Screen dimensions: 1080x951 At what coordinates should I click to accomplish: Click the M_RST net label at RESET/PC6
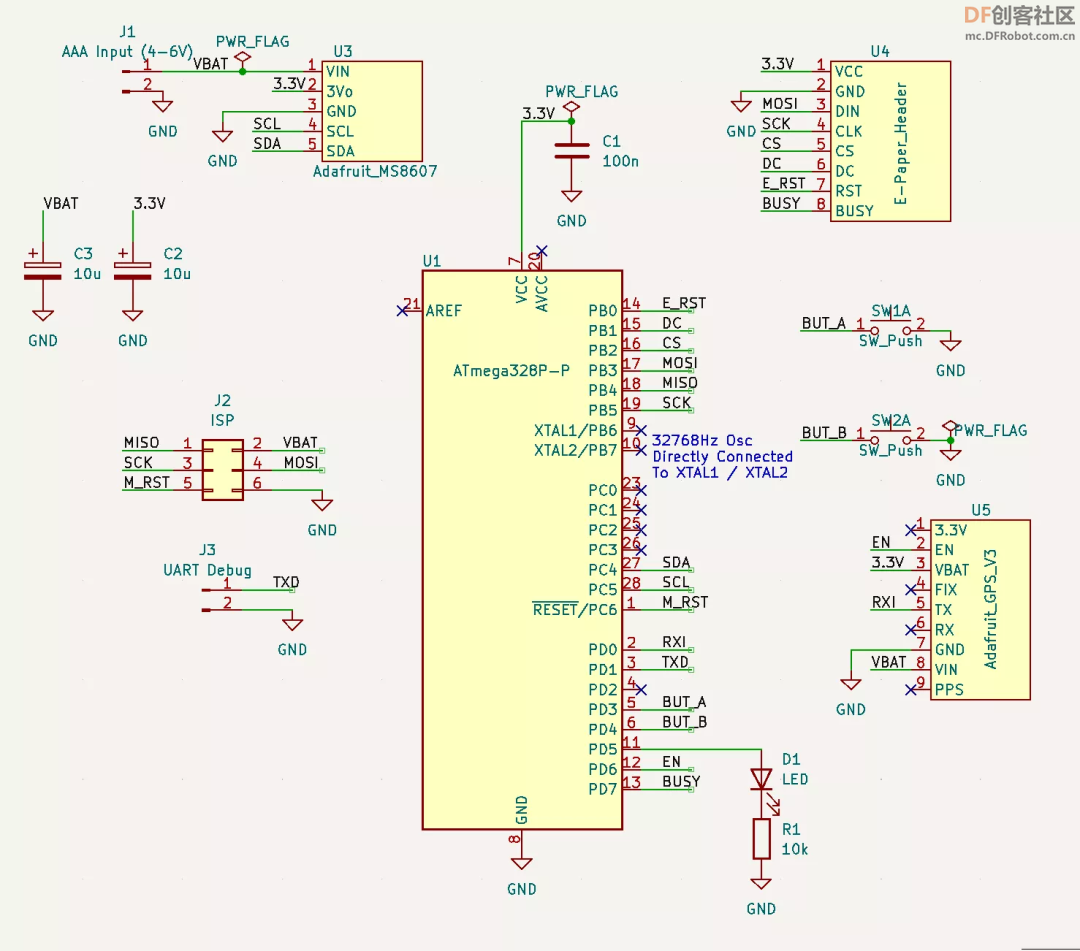685,603
